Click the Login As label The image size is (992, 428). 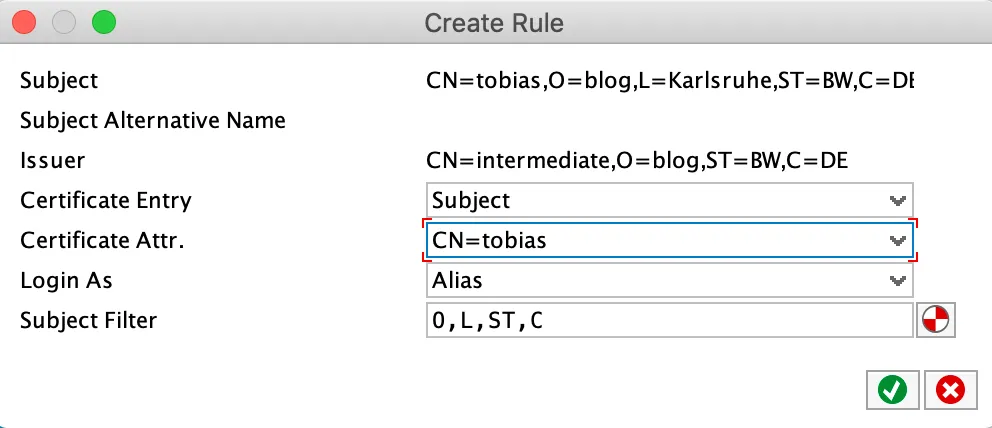coord(68,281)
